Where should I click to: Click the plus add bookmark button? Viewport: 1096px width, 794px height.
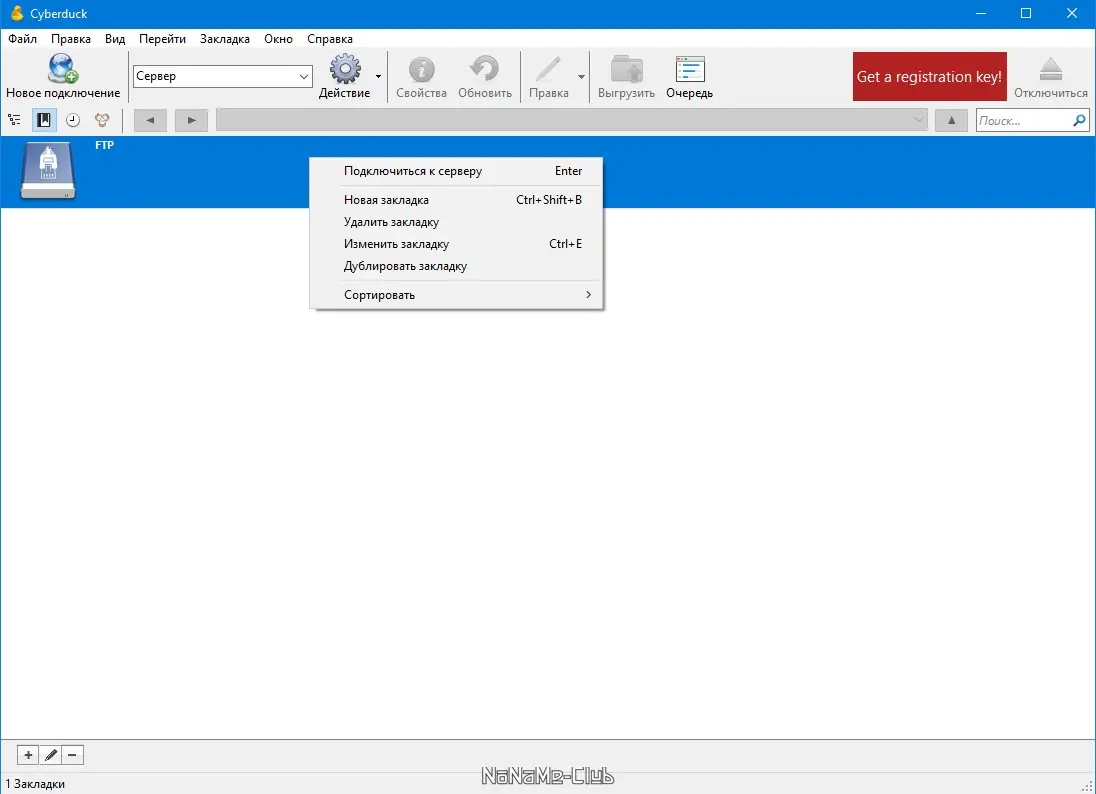pyautogui.click(x=28, y=755)
